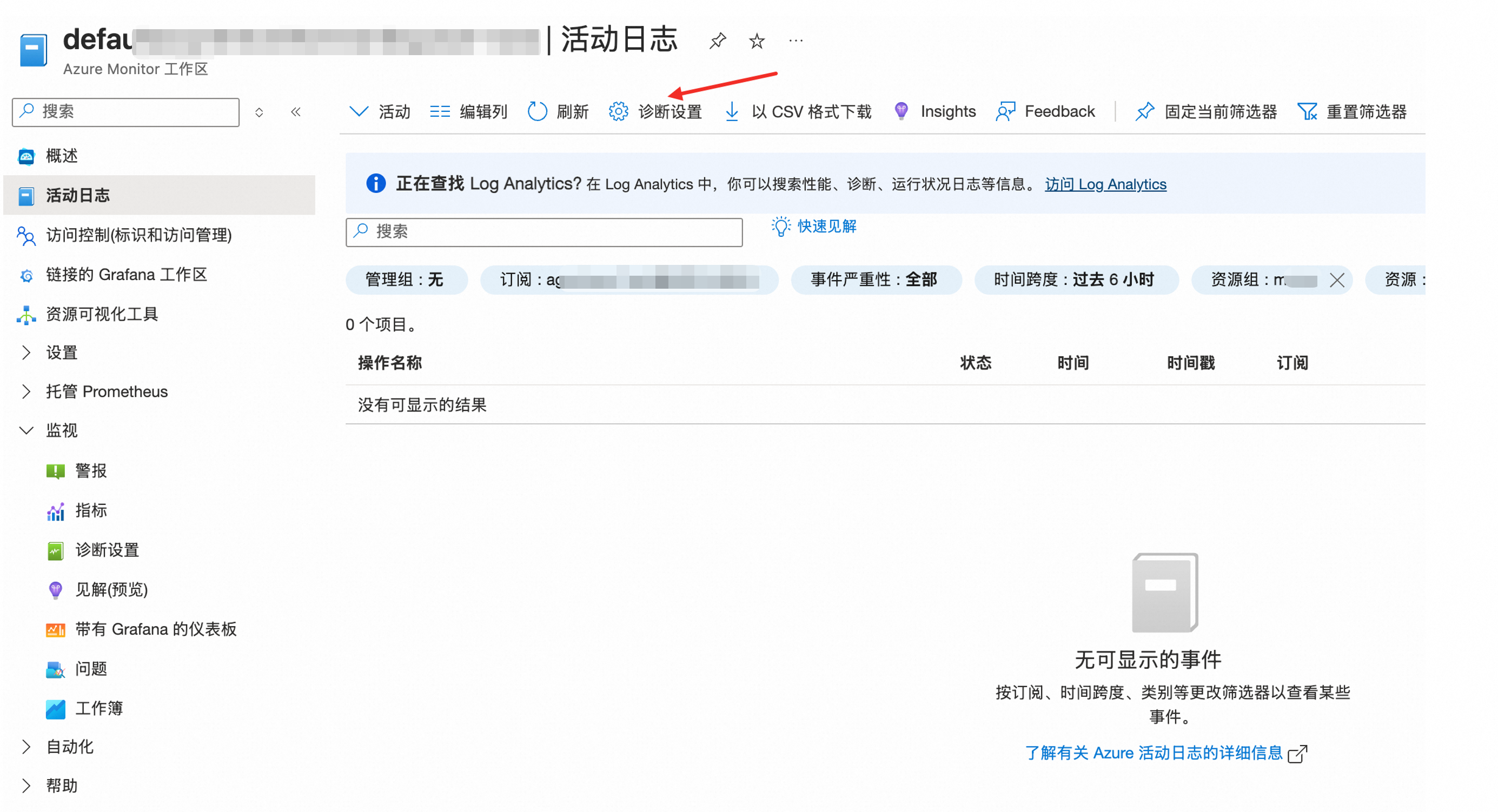This screenshot has height=812, width=1498.
Task: Open the 活动 dropdown in toolbar
Action: click(380, 111)
